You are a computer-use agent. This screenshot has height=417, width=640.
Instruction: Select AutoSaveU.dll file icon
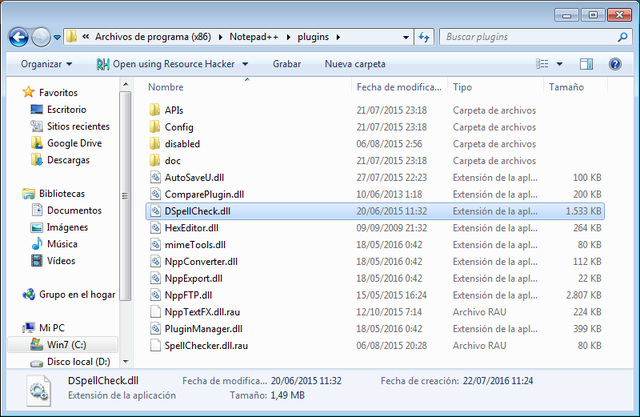click(x=155, y=177)
